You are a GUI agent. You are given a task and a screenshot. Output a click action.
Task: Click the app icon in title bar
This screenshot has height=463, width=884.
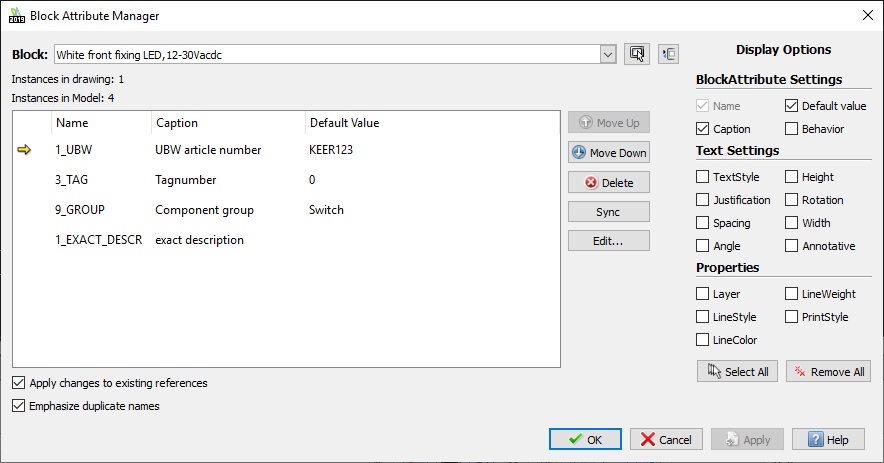point(15,15)
